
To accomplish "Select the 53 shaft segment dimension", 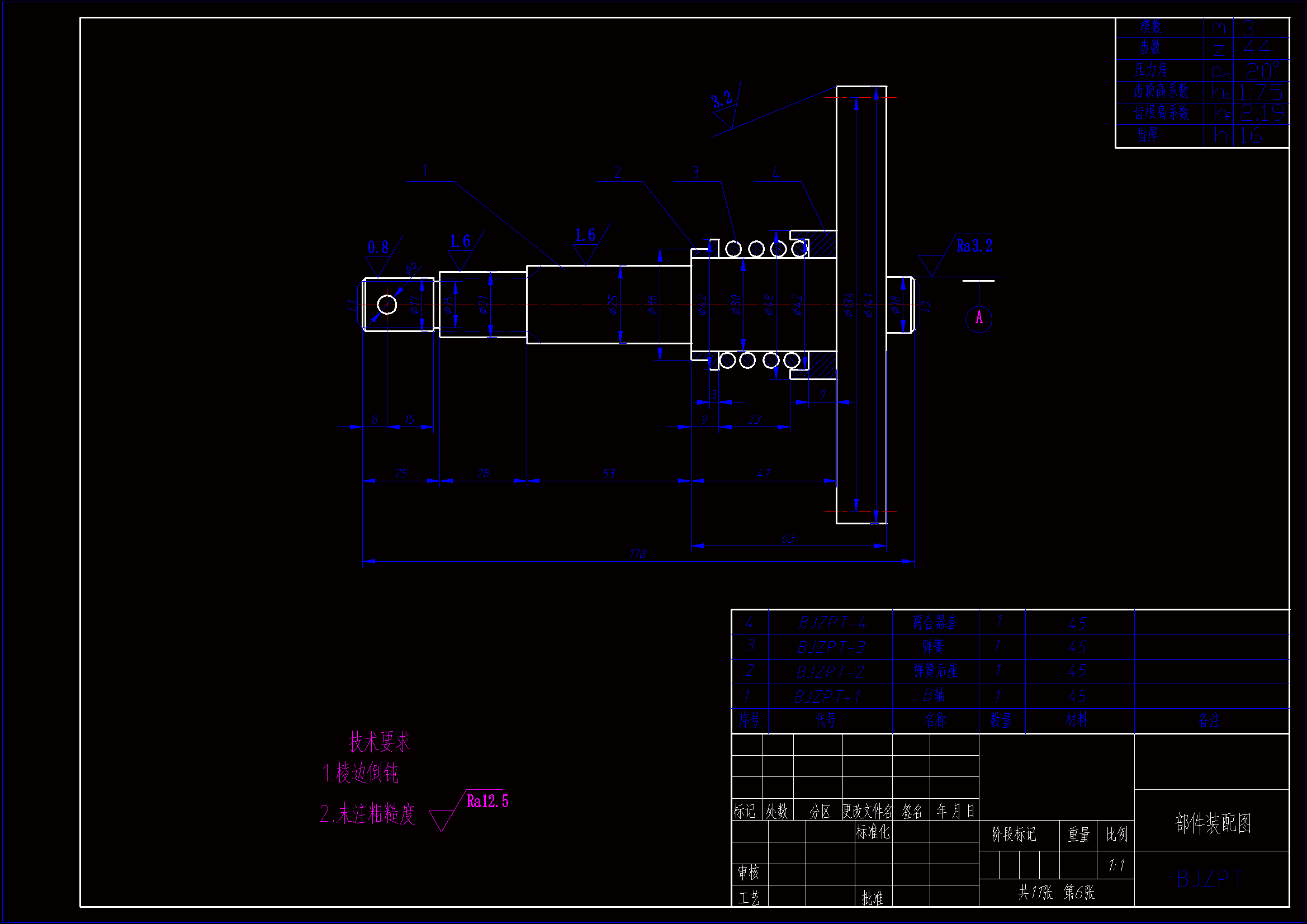I will pos(609,473).
